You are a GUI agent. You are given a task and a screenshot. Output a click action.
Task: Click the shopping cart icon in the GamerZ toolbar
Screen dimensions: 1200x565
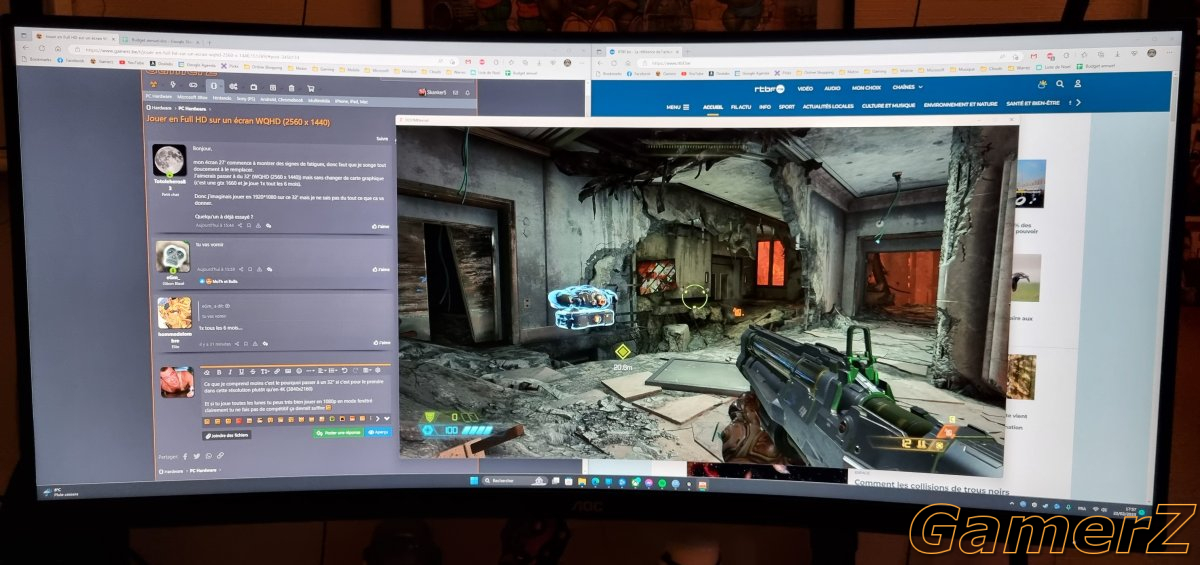point(311,88)
